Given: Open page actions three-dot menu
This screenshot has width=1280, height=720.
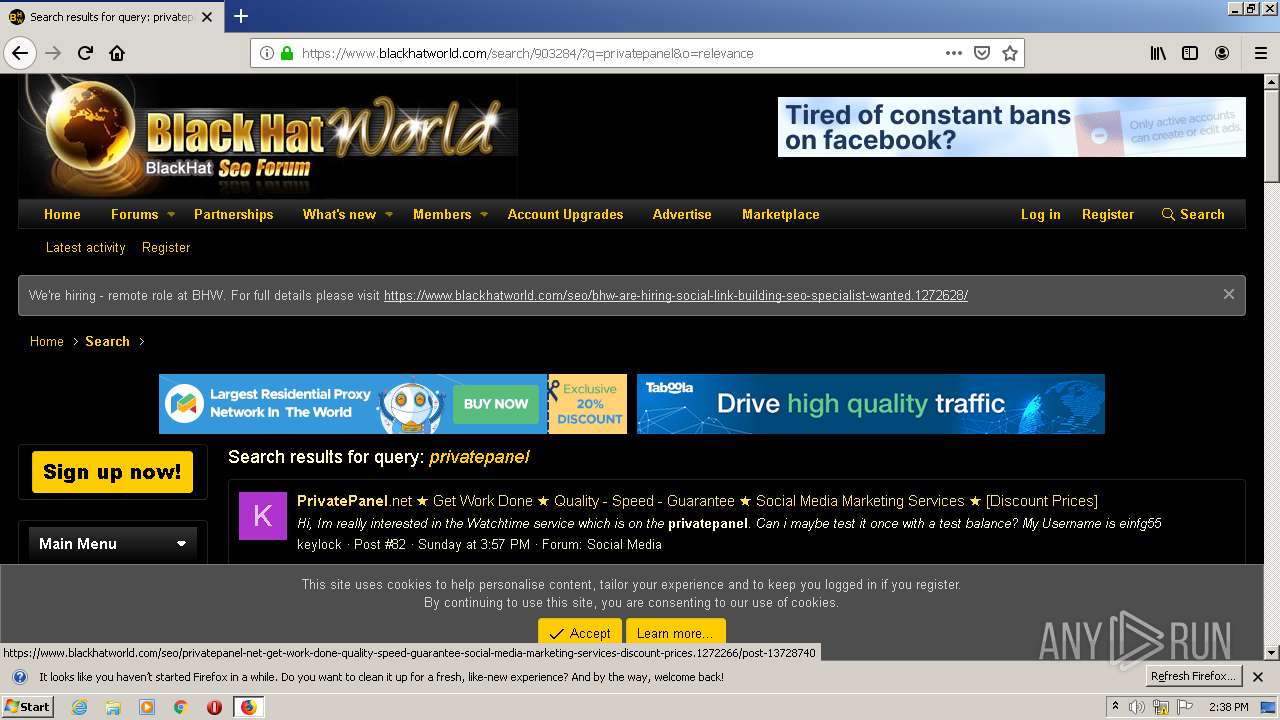Looking at the screenshot, I should [x=954, y=53].
